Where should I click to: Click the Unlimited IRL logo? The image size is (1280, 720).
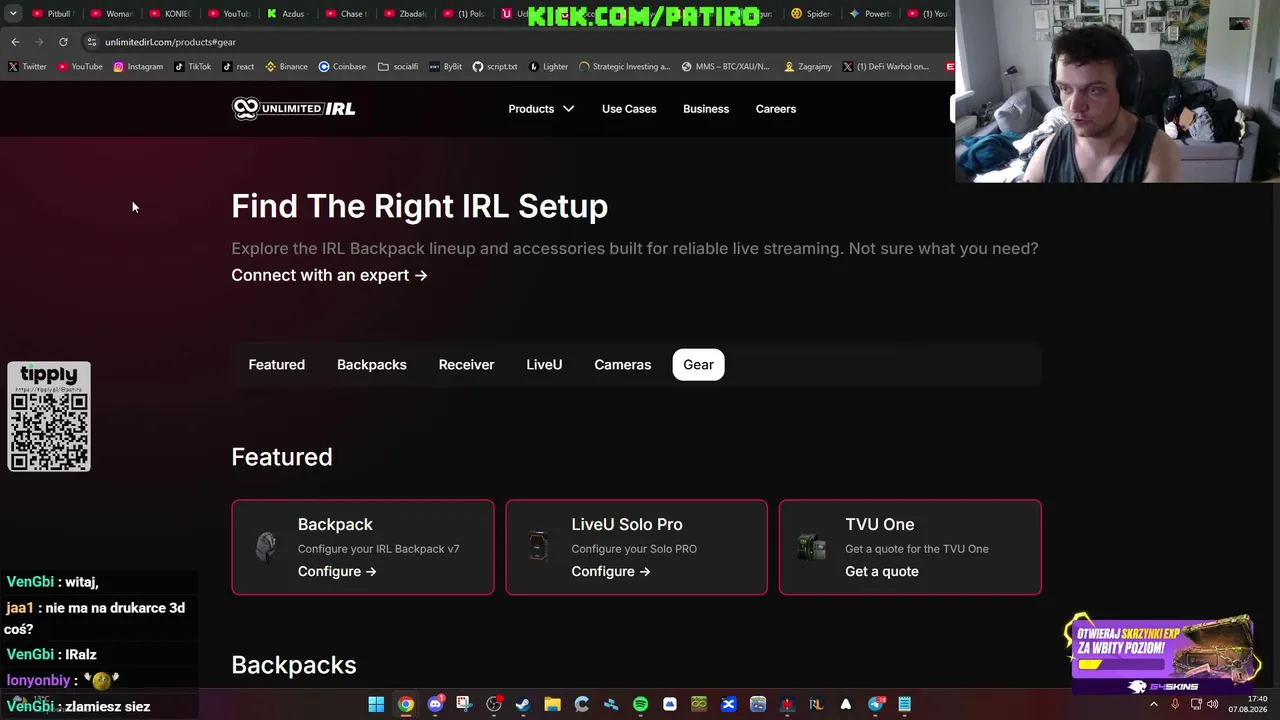tap(293, 108)
